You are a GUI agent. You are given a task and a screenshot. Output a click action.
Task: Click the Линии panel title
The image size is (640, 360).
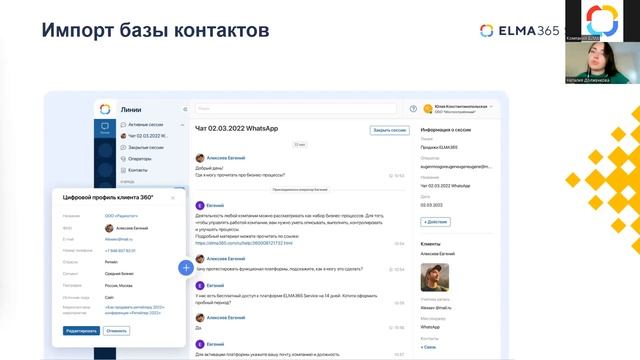point(131,110)
